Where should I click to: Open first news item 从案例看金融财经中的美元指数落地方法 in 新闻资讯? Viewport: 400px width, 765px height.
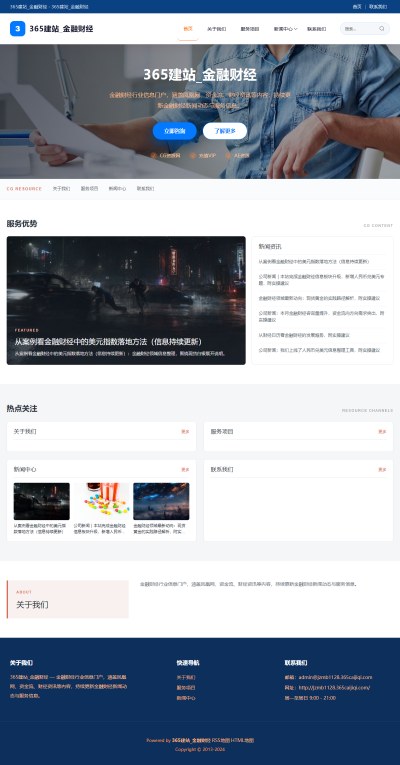click(x=314, y=262)
